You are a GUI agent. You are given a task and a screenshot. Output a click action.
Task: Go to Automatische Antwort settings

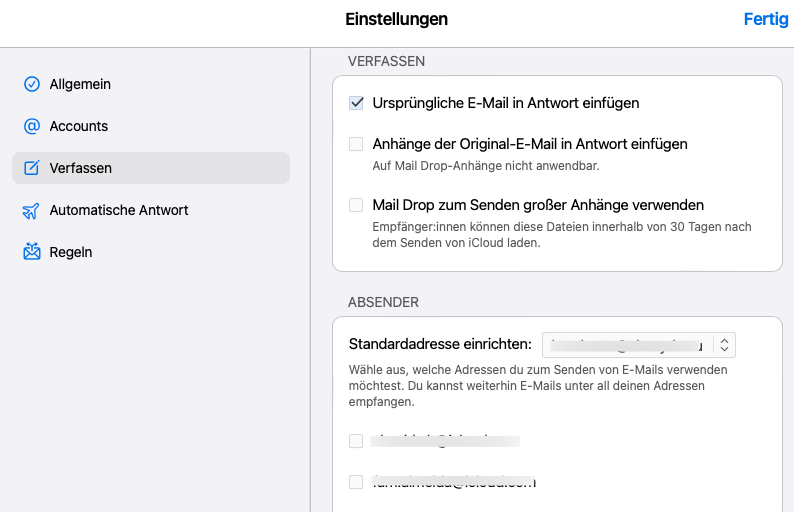click(x=119, y=211)
